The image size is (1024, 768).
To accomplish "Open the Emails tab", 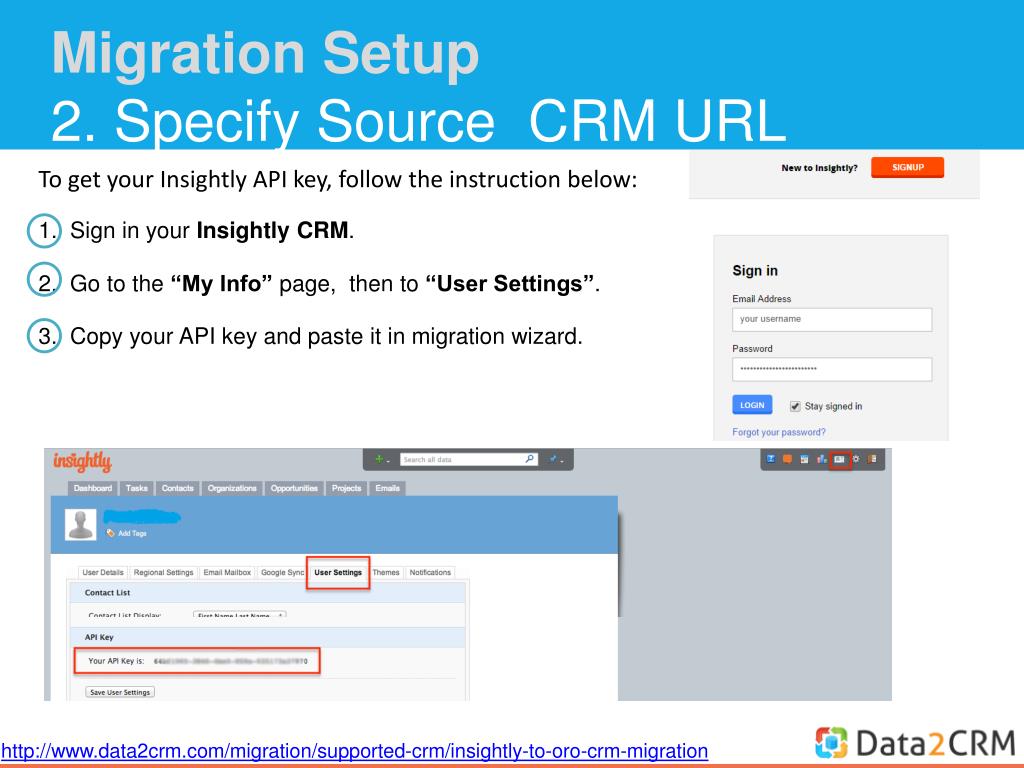I will coord(387,488).
